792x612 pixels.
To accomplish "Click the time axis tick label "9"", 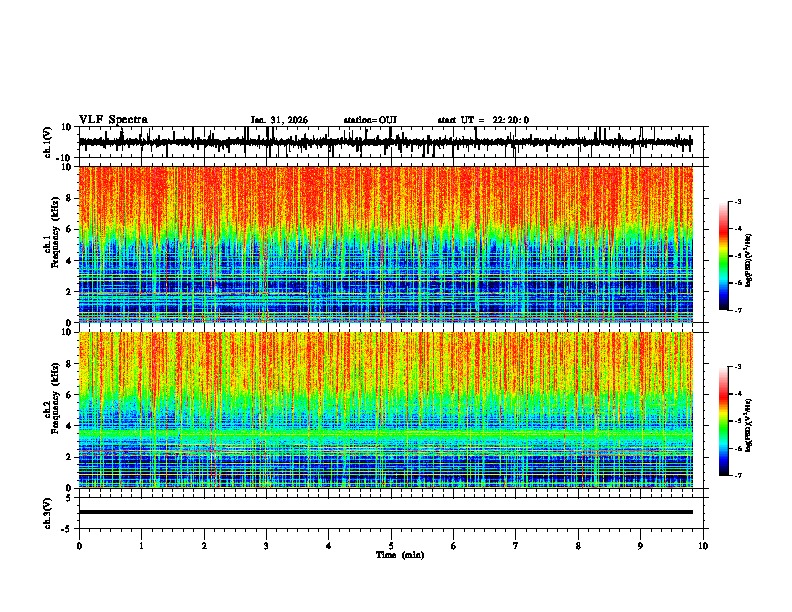I will pos(640,546).
